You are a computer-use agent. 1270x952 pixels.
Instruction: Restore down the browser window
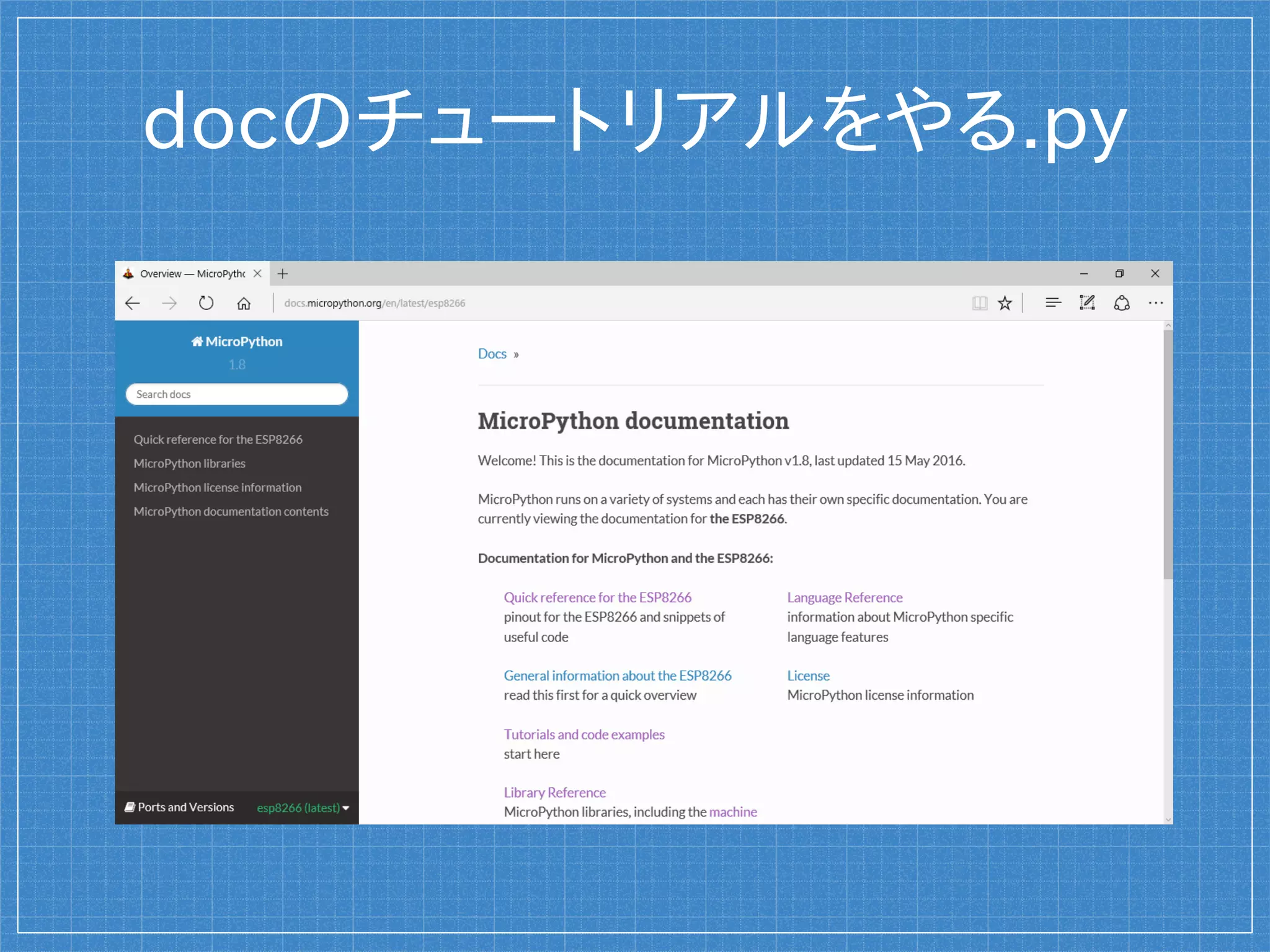tap(1119, 273)
